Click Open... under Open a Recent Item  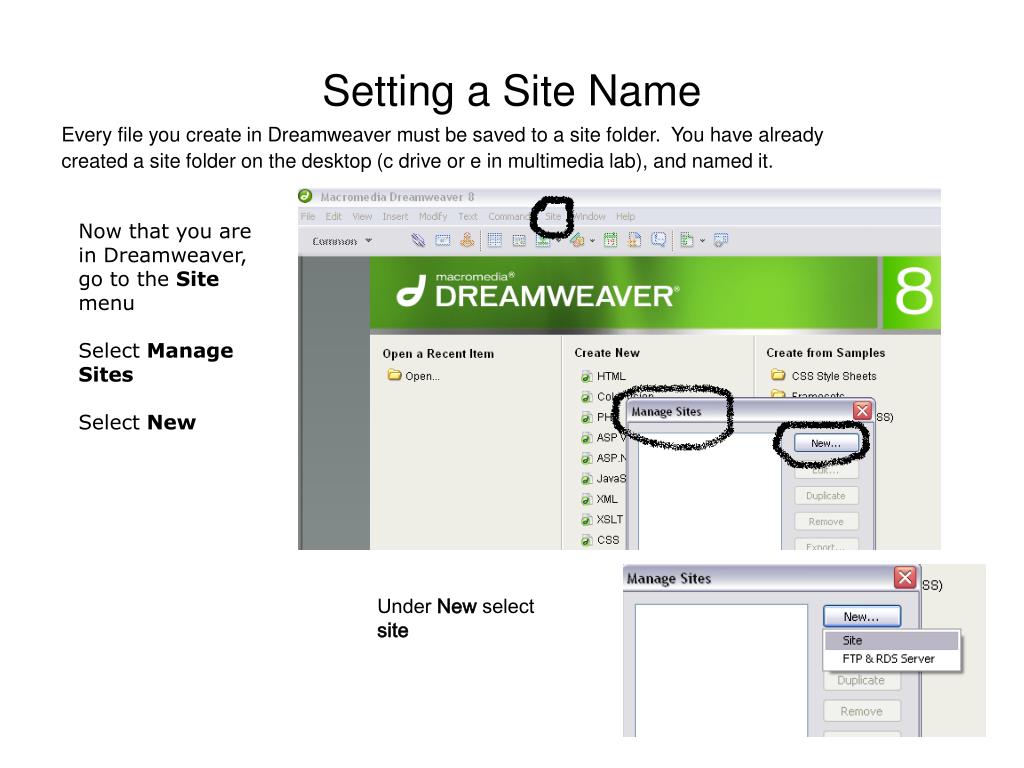(x=422, y=376)
